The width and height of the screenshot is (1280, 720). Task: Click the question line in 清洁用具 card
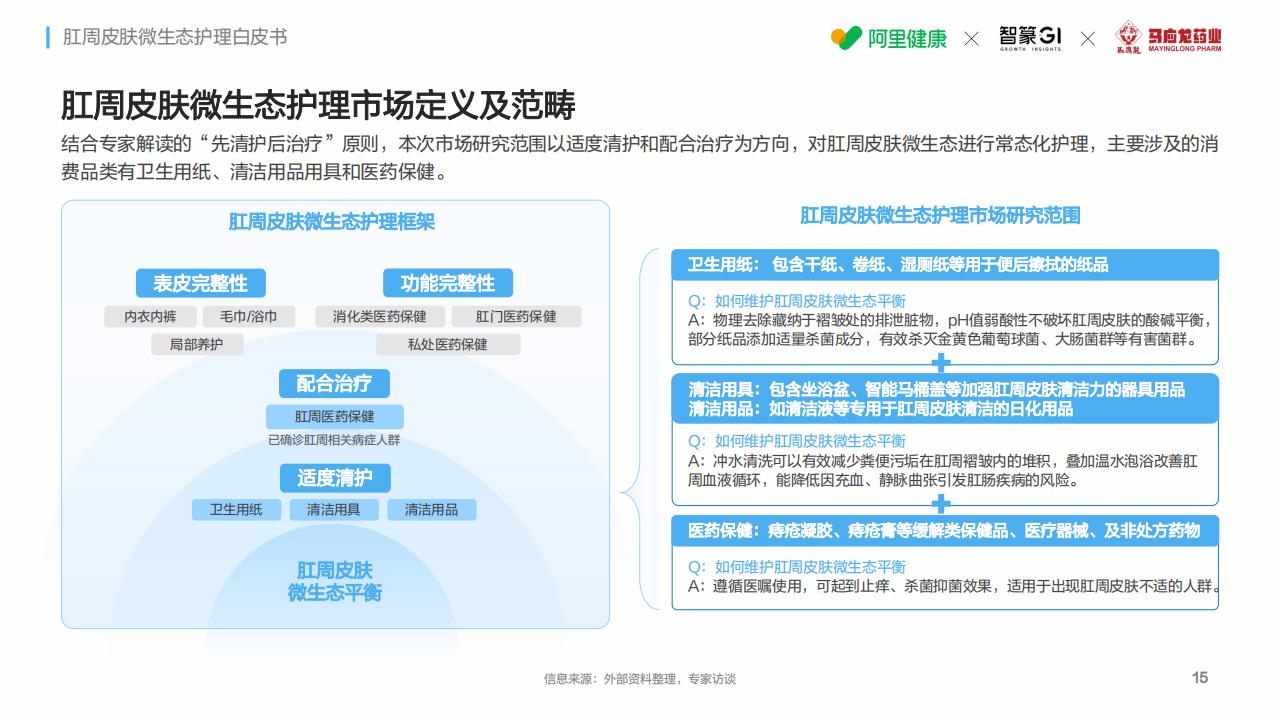pos(796,441)
